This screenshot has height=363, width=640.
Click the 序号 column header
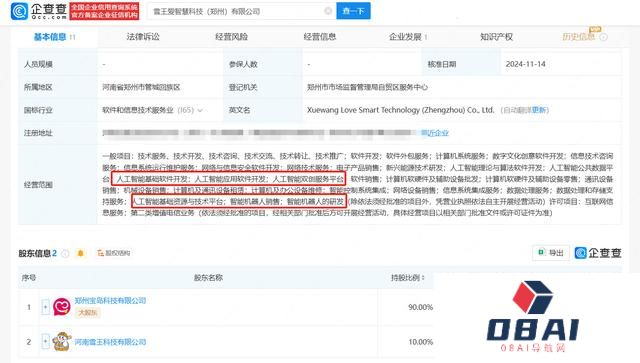tap(29, 278)
